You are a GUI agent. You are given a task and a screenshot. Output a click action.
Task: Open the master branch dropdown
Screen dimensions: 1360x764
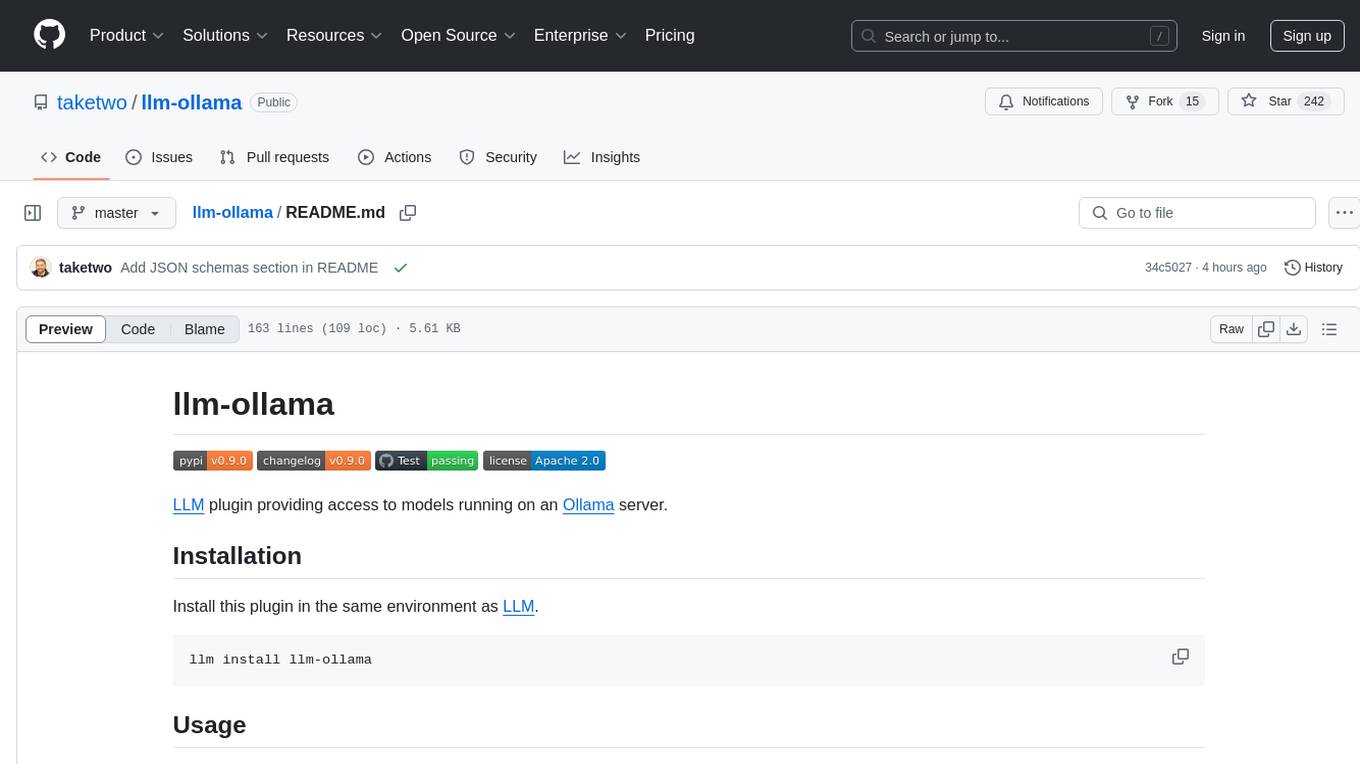click(116, 213)
